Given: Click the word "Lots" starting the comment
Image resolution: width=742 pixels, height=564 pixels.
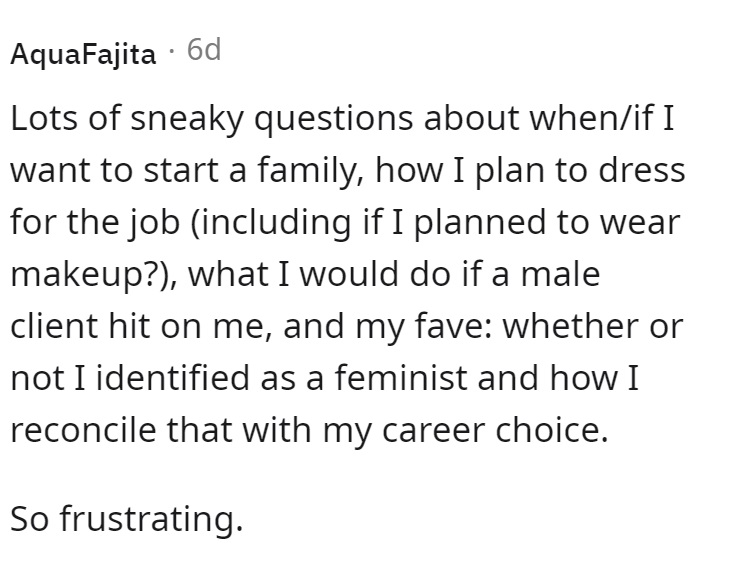Looking at the screenshot, I should 44,118.
